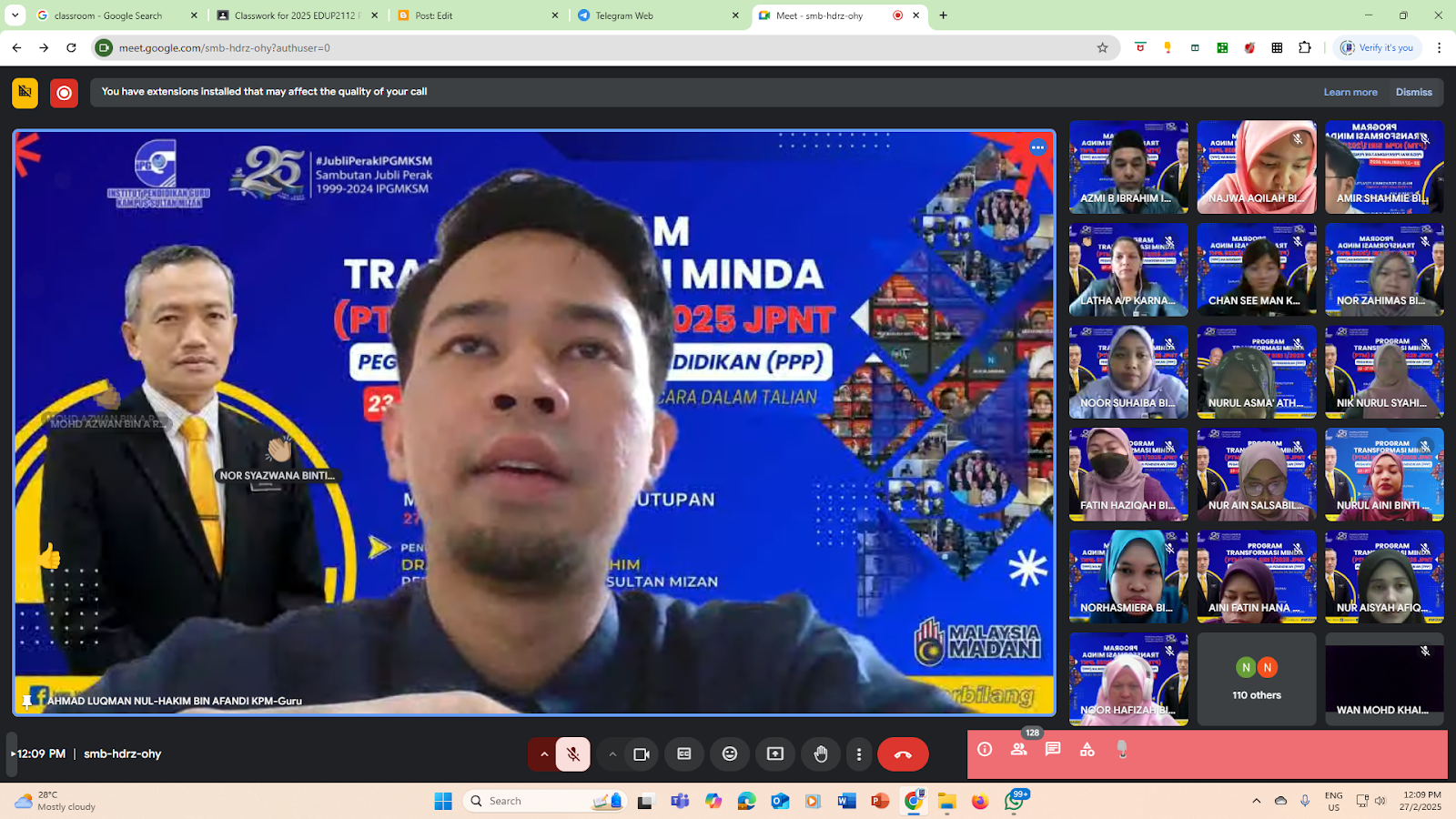
Task: Go back to the previous page
Action: click(x=16, y=47)
